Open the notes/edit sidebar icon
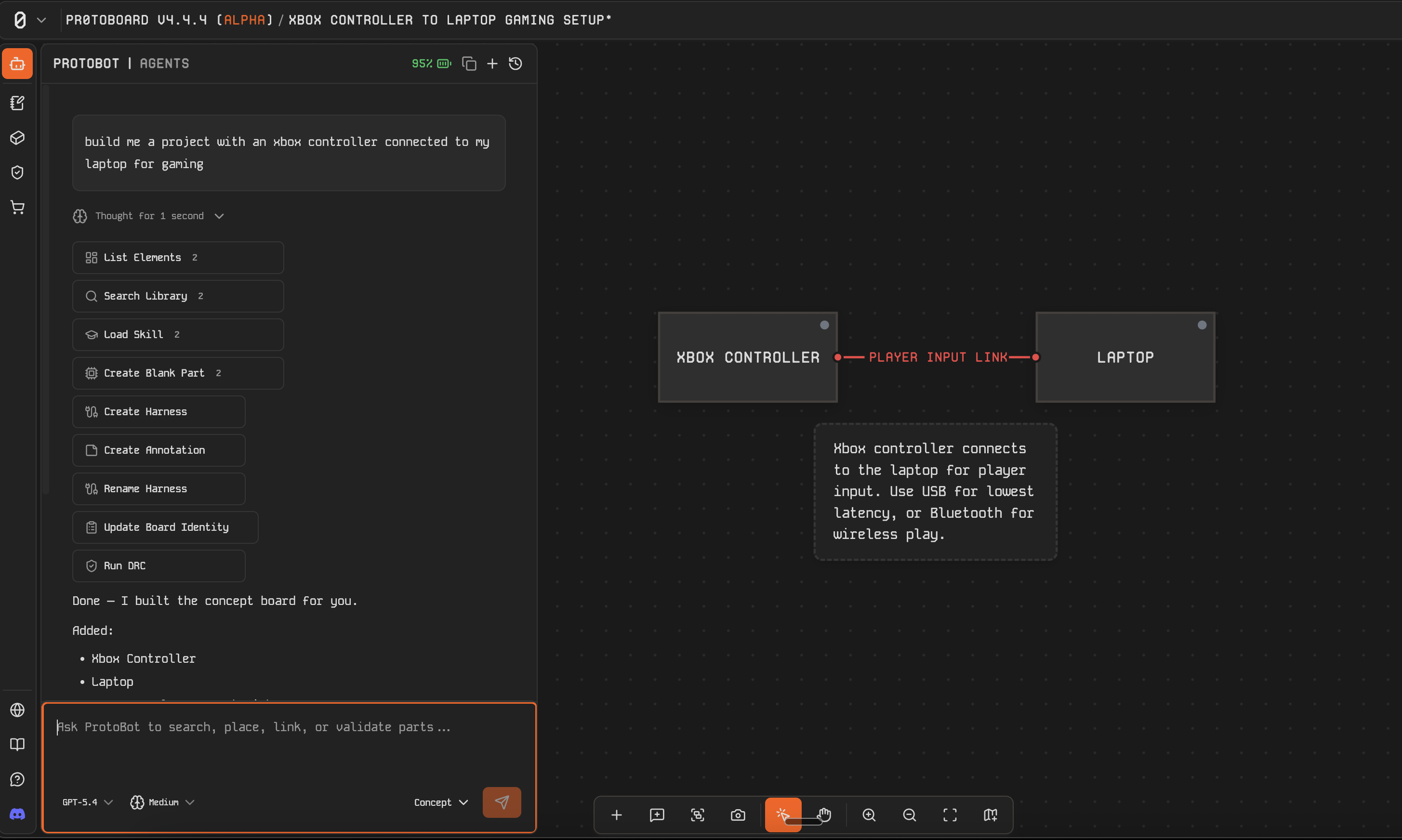This screenshot has height=840, width=1402. (17, 103)
